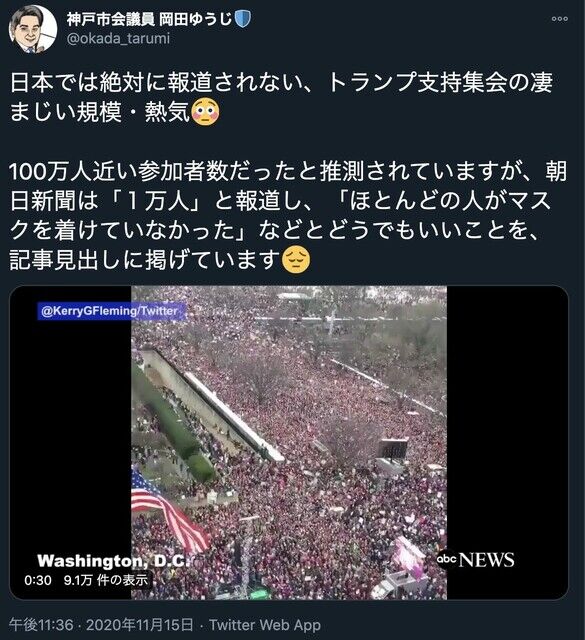Click the pensive face emoji

pyautogui.click(x=296, y=260)
